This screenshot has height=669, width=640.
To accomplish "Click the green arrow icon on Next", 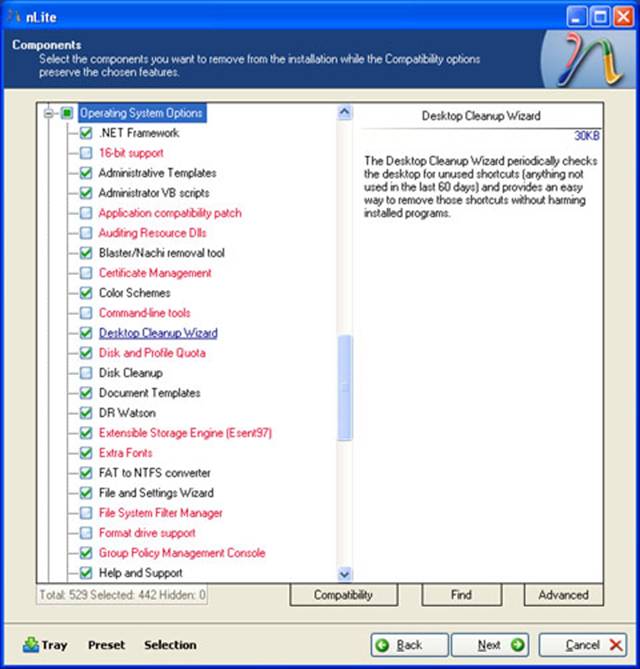I will click(x=516, y=645).
